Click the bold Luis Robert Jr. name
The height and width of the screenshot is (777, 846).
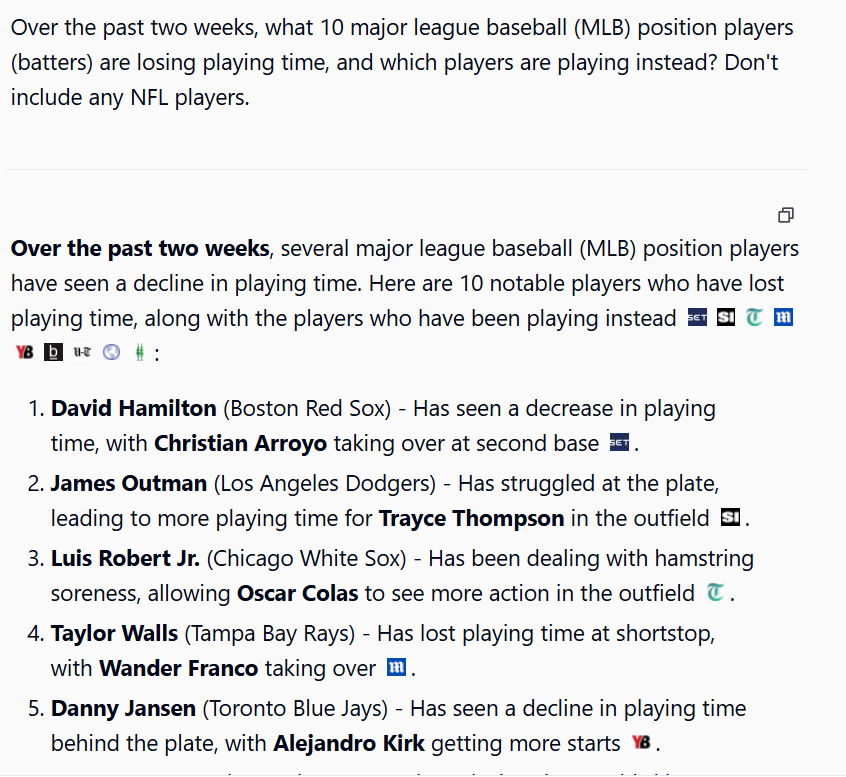[125, 558]
